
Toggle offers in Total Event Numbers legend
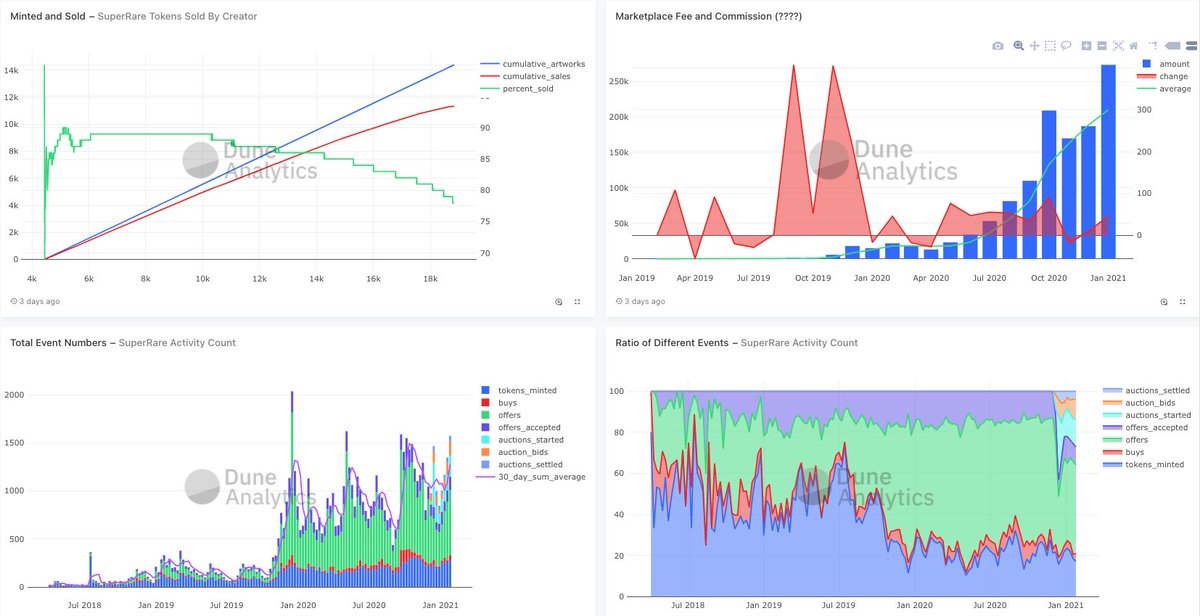point(503,415)
